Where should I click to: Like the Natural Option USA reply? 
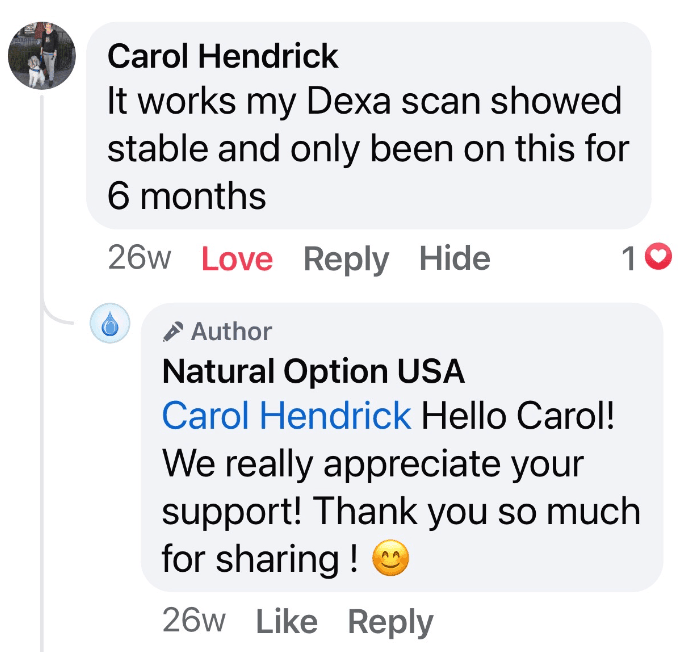click(286, 621)
